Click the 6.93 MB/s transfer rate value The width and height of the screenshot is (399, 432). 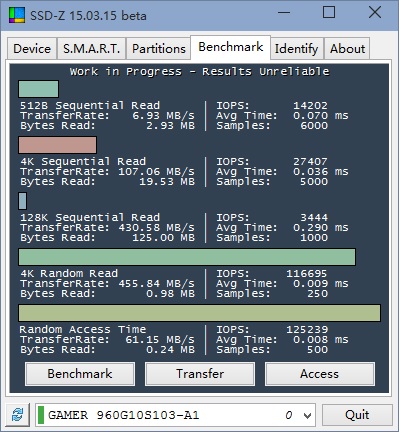(163, 116)
